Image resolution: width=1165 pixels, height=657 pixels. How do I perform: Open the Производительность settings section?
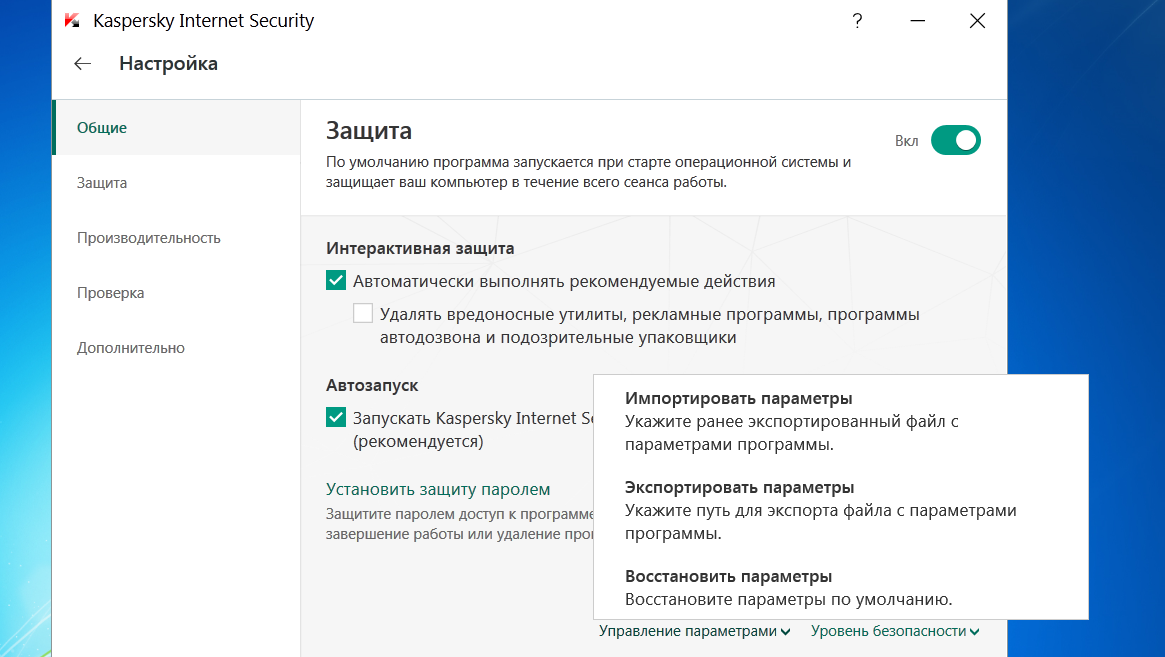pos(149,238)
